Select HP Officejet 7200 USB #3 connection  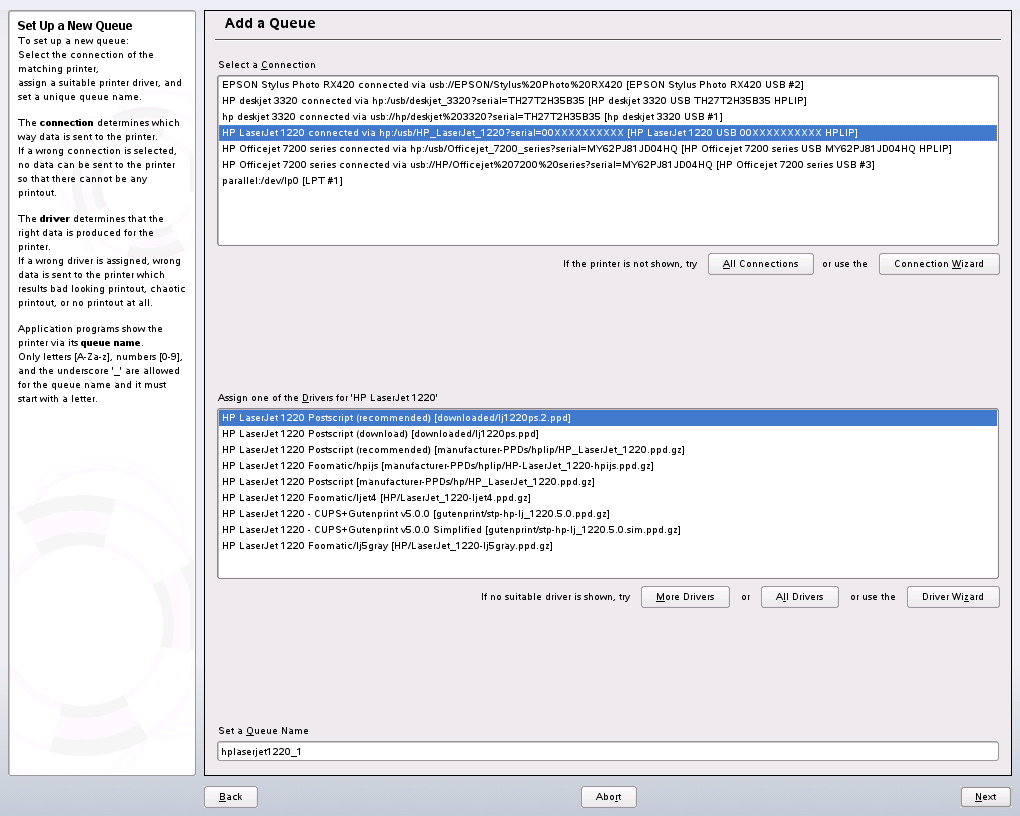548,165
